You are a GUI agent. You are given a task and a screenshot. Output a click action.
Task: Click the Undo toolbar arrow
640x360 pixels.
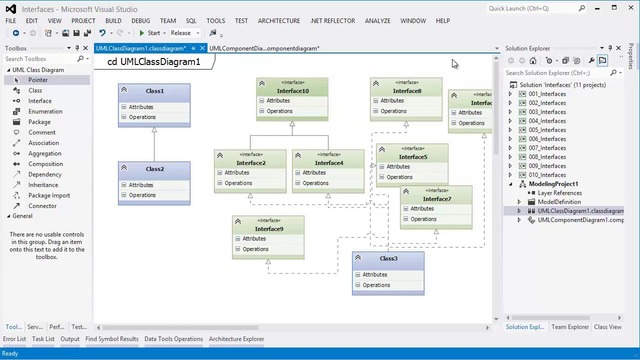tap(102, 33)
